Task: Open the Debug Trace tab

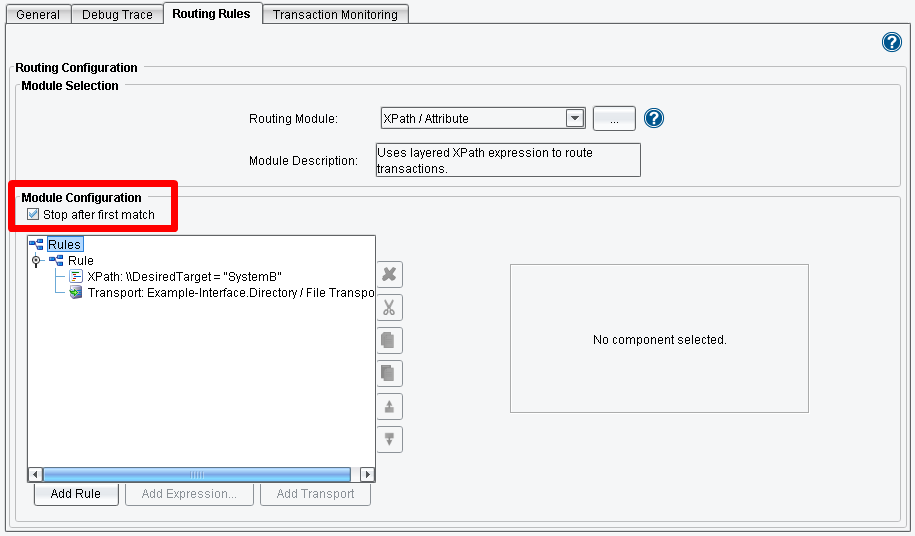Action: point(116,15)
